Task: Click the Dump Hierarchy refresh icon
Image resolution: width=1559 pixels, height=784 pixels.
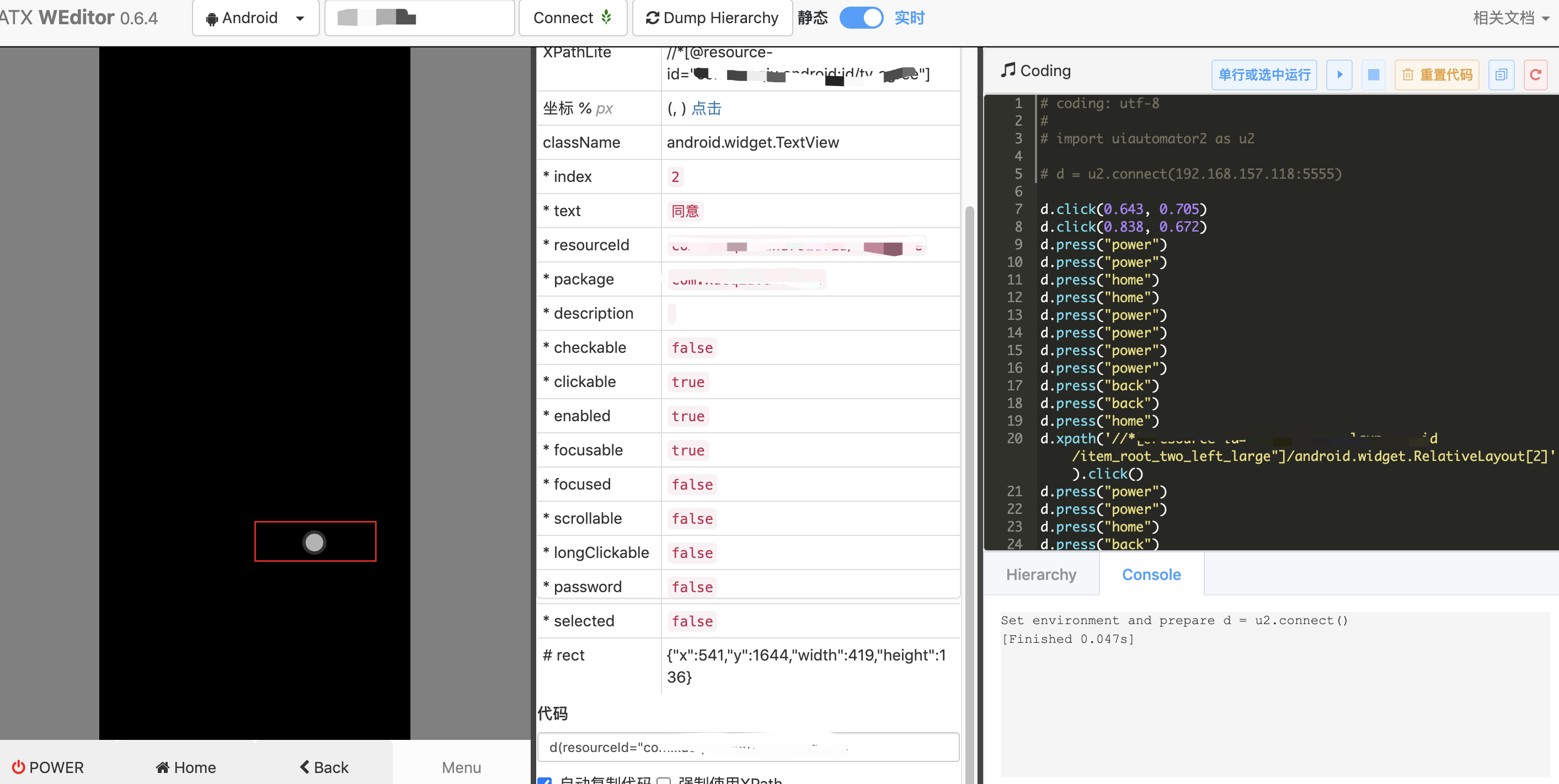Action: point(653,18)
